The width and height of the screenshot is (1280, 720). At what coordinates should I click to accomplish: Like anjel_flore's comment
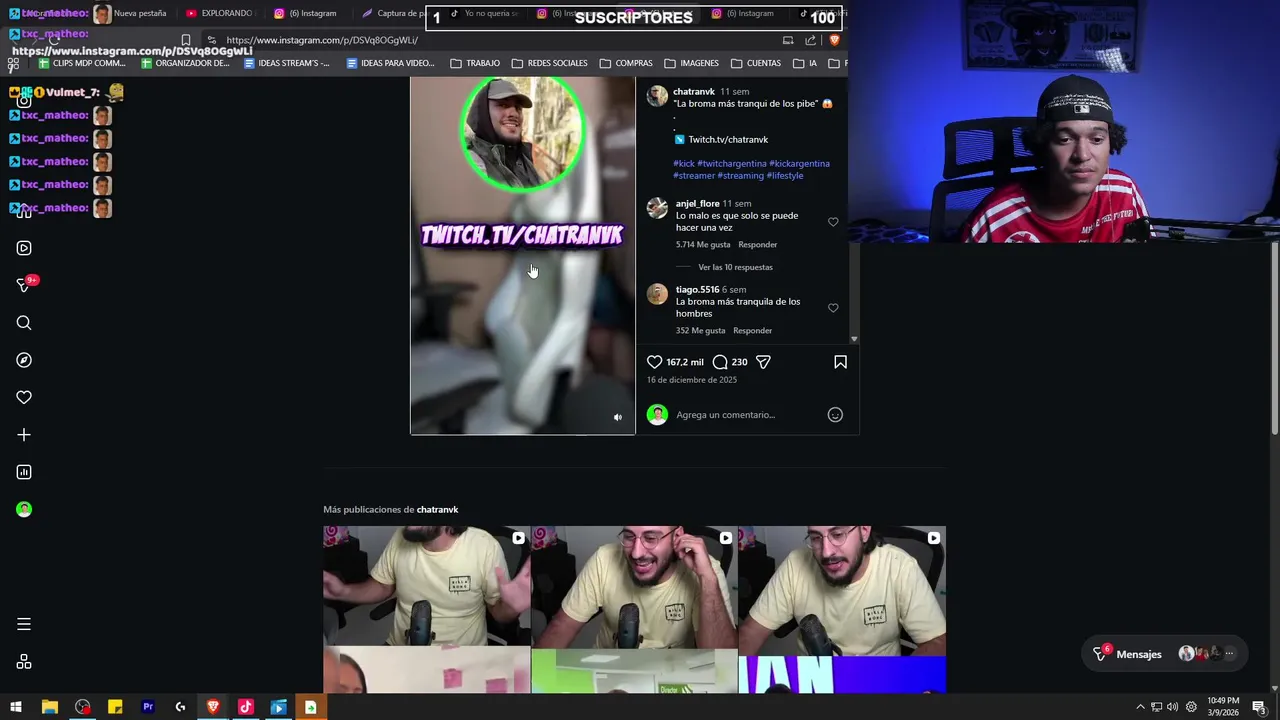833,222
